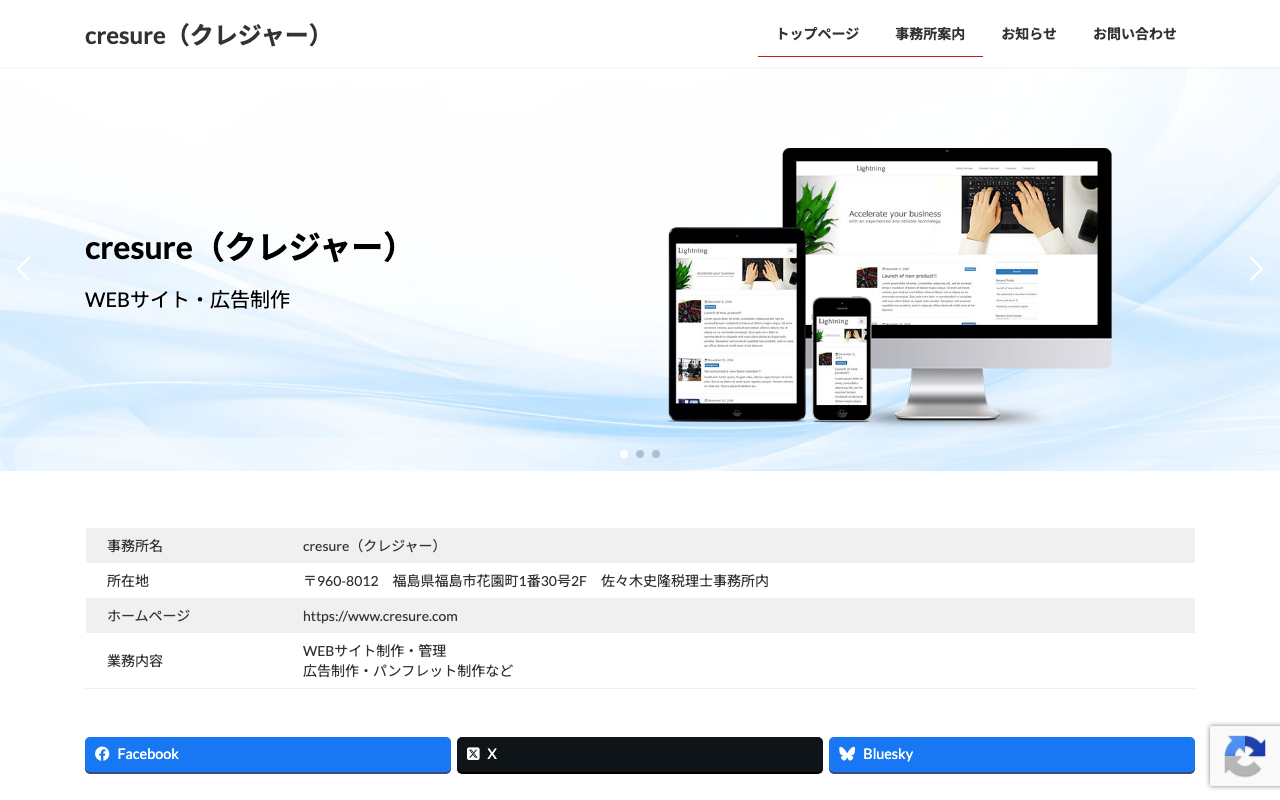Click the smartphone mockup in the banner
1280x800 pixels.
[x=842, y=358]
